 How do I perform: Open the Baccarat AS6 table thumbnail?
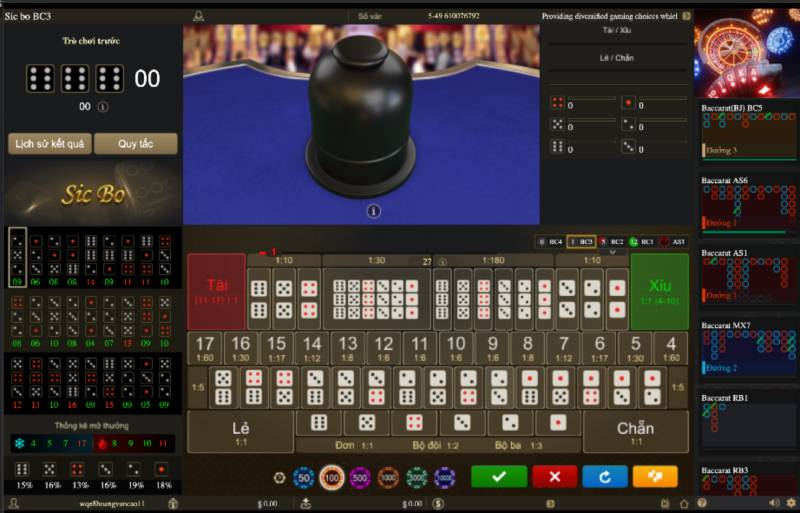pyautogui.click(x=746, y=206)
